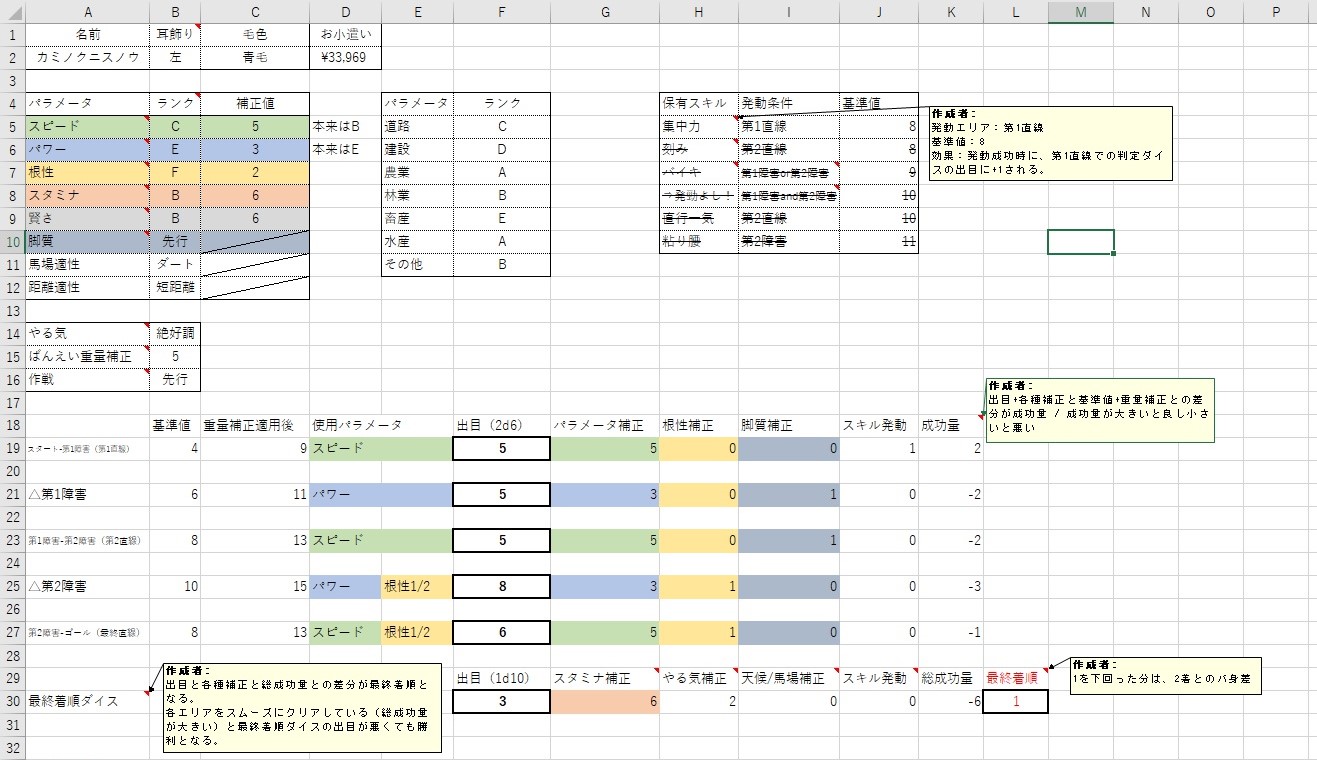Image resolution: width=1317 pixels, height=760 pixels.
Task: Click the 天候/馬場補正 header cell
Action: pyautogui.click(x=789, y=679)
